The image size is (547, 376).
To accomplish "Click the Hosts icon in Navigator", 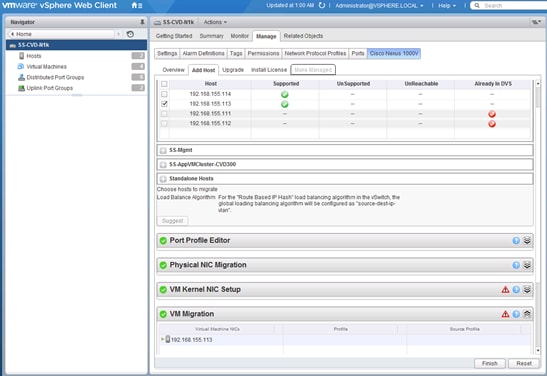I will pyautogui.click(x=22, y=56).
